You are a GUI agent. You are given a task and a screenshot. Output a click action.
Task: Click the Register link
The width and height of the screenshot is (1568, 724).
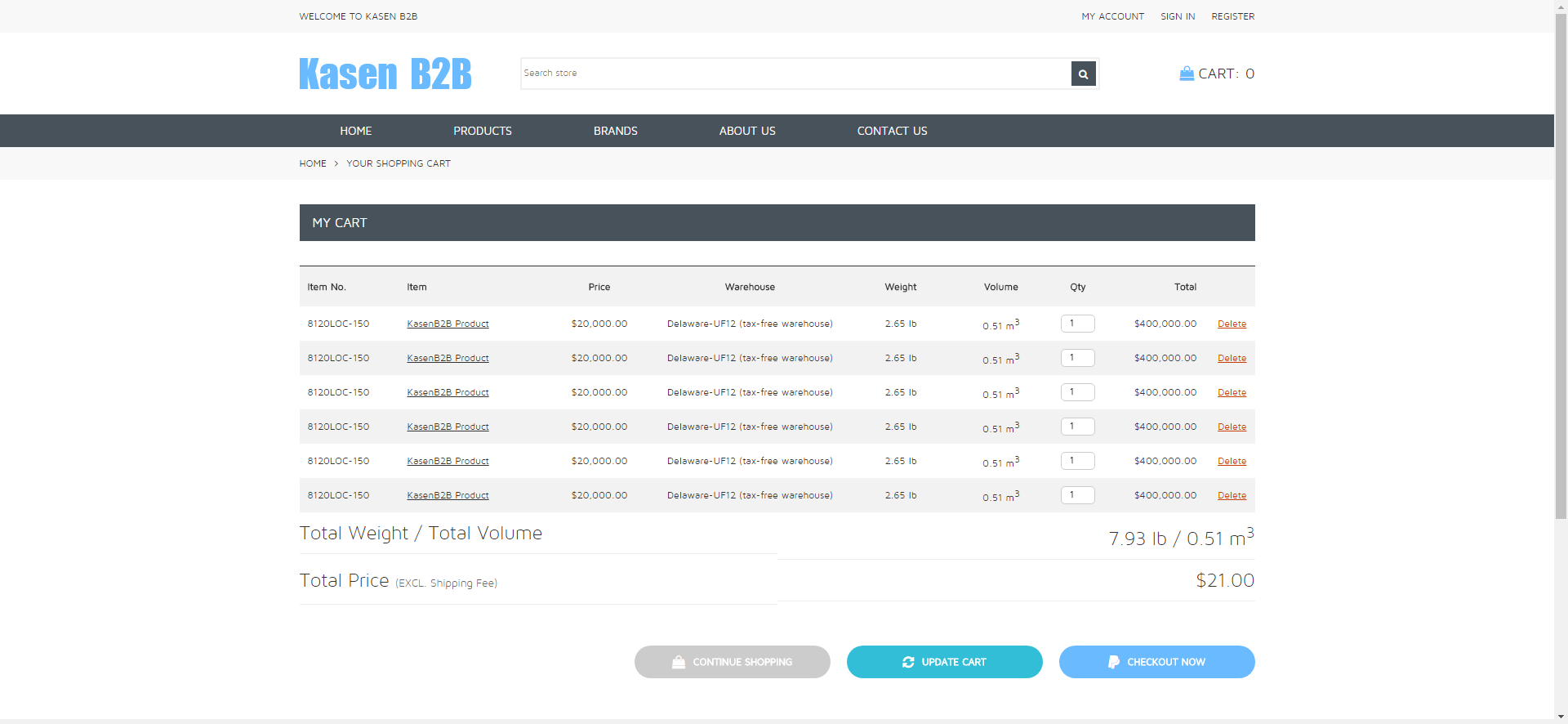click(x=1232, y=16)
